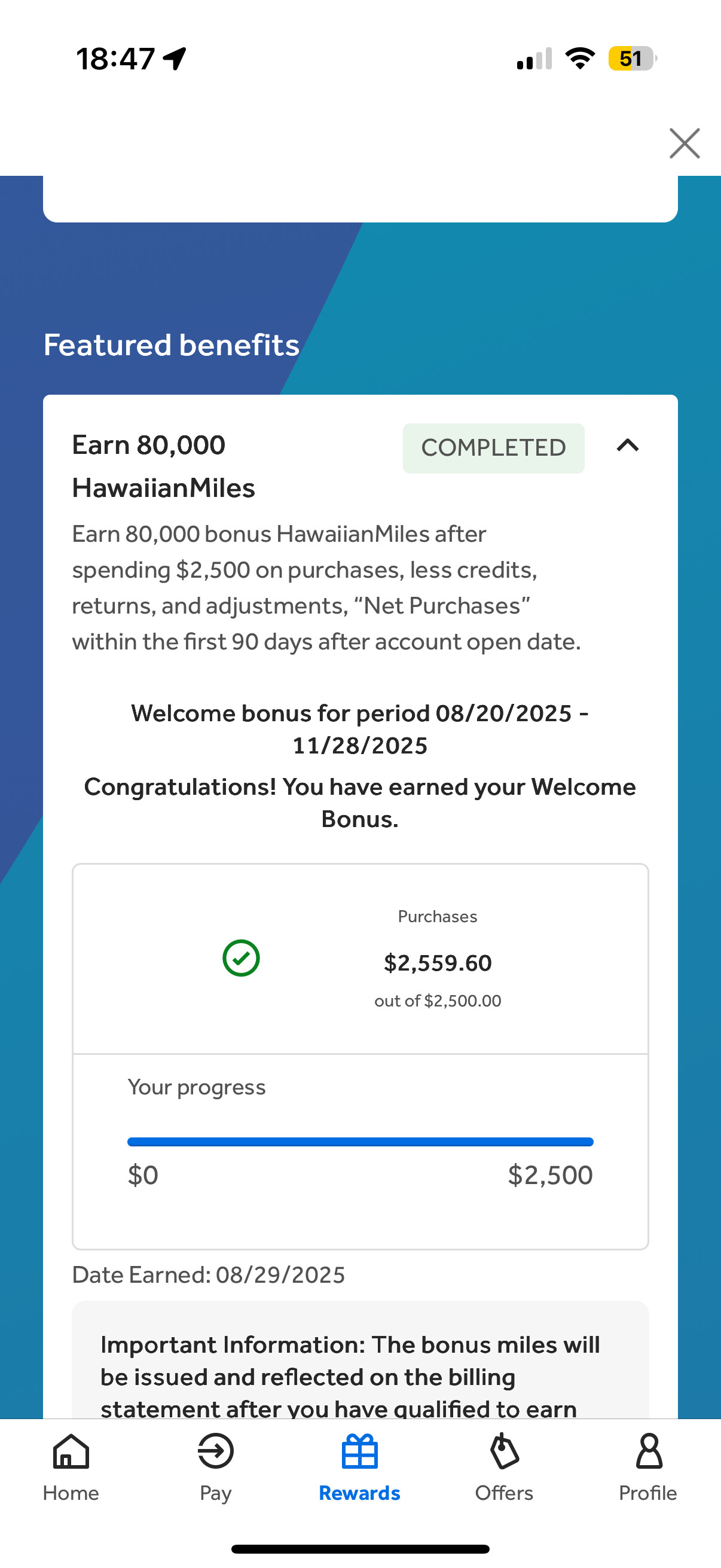
Task: Tap the COMPLETED status badge
Action: (x=493, y=448)
